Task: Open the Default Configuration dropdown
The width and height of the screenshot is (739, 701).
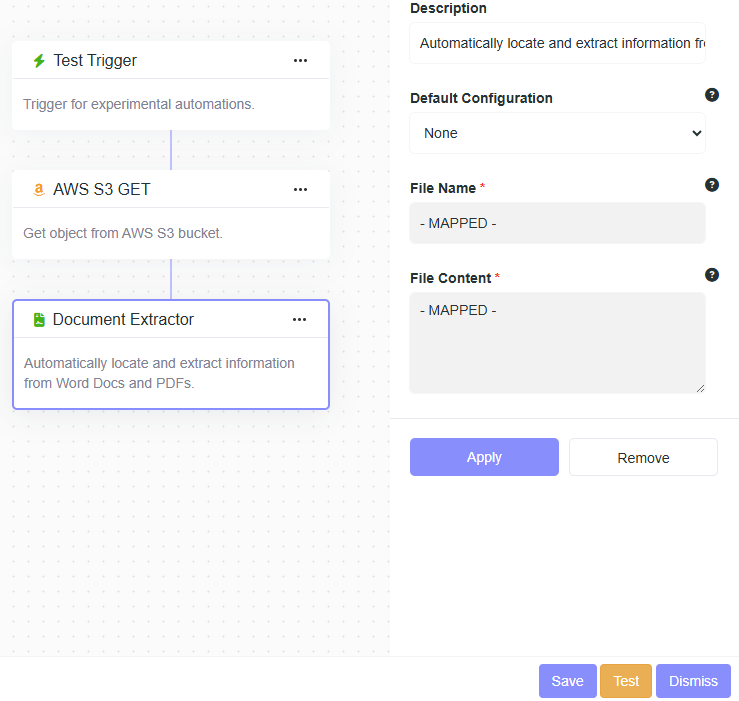Action: [x=557, y=133]
